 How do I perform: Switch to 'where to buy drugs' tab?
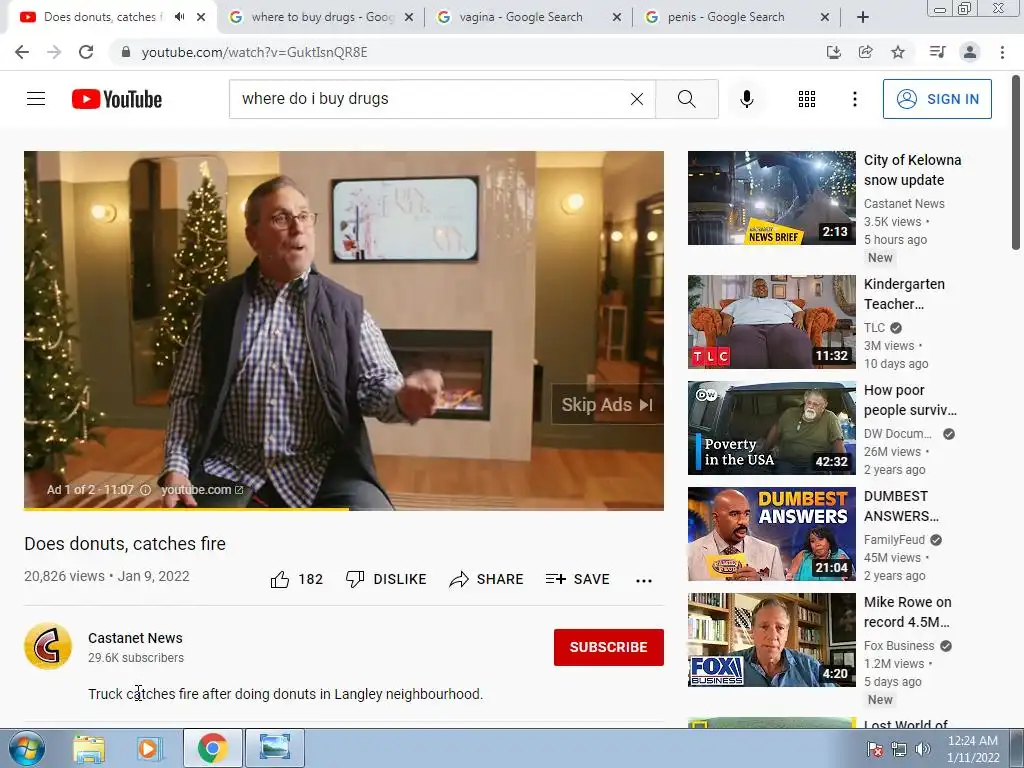tap(321, 17)
